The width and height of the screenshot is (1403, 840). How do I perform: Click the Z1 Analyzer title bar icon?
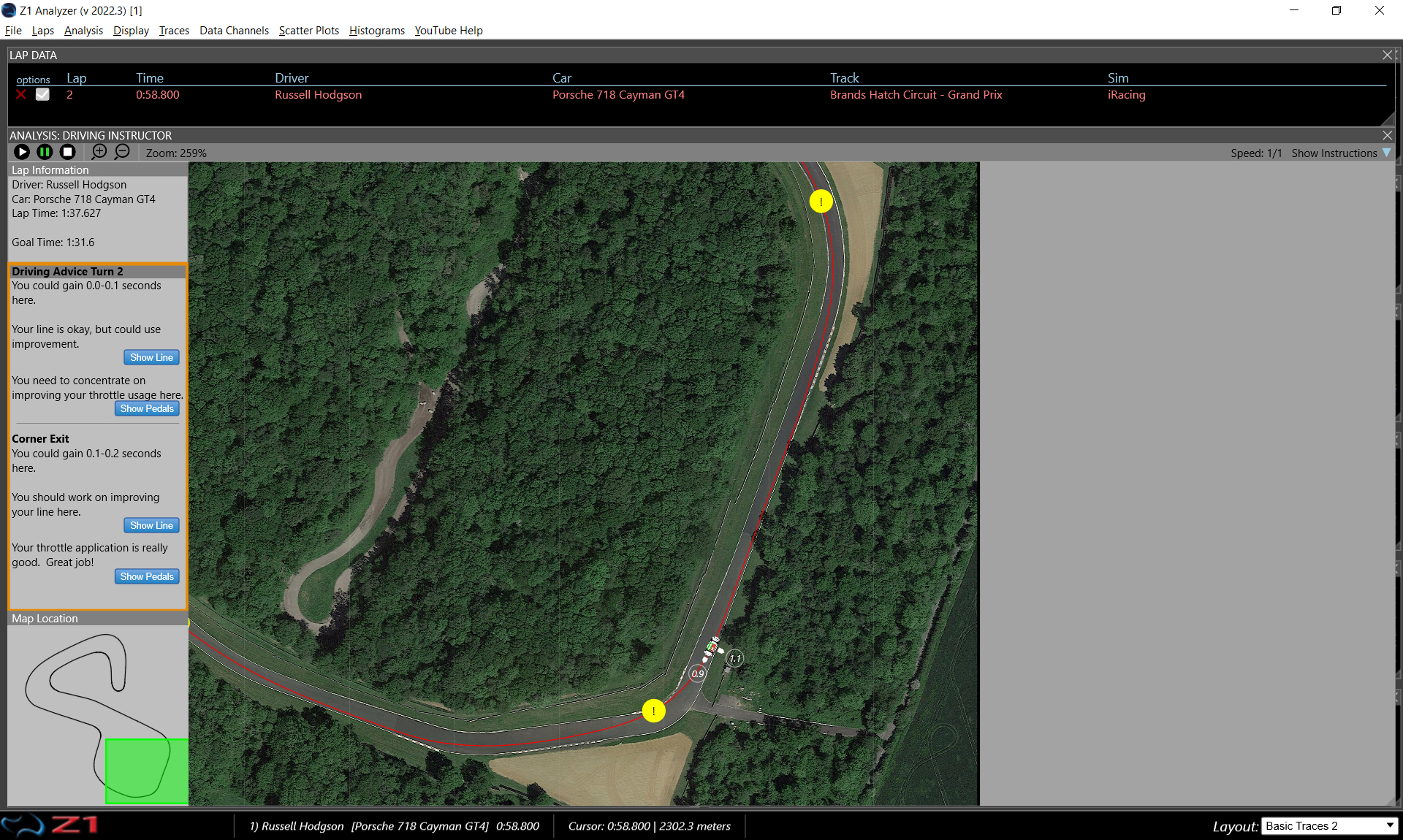pos(9,10)
